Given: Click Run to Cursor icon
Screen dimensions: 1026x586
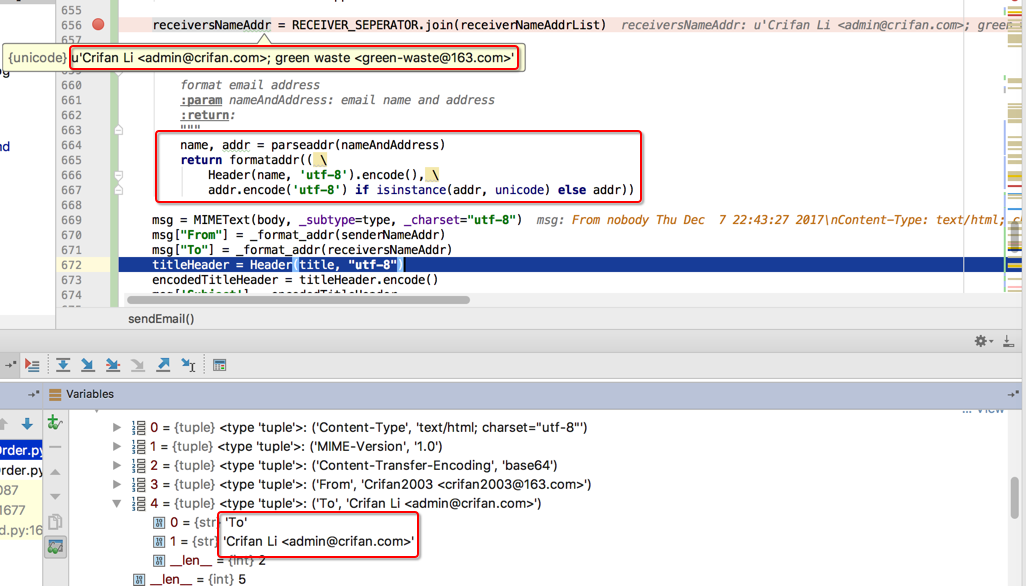Looking at the screenshot, I should coord(188,365).
